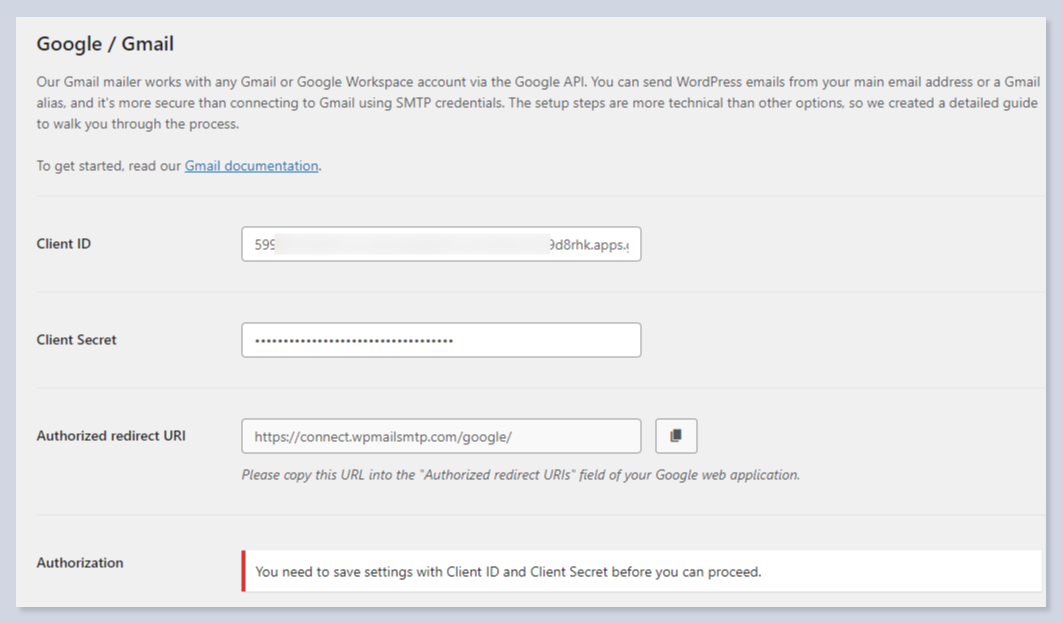The image size is (1063, 623).
Task: Click the 'Client ID' label
Action: [x=64, y=244]
